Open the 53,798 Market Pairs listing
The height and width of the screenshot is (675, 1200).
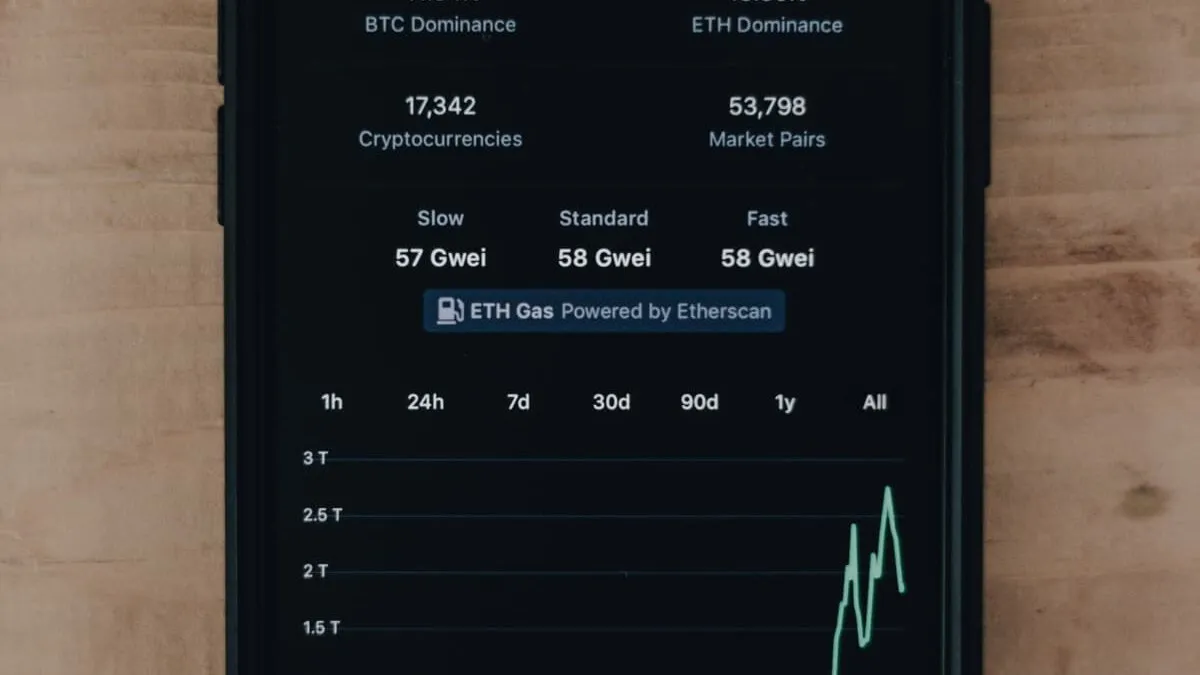pos(766,120)
